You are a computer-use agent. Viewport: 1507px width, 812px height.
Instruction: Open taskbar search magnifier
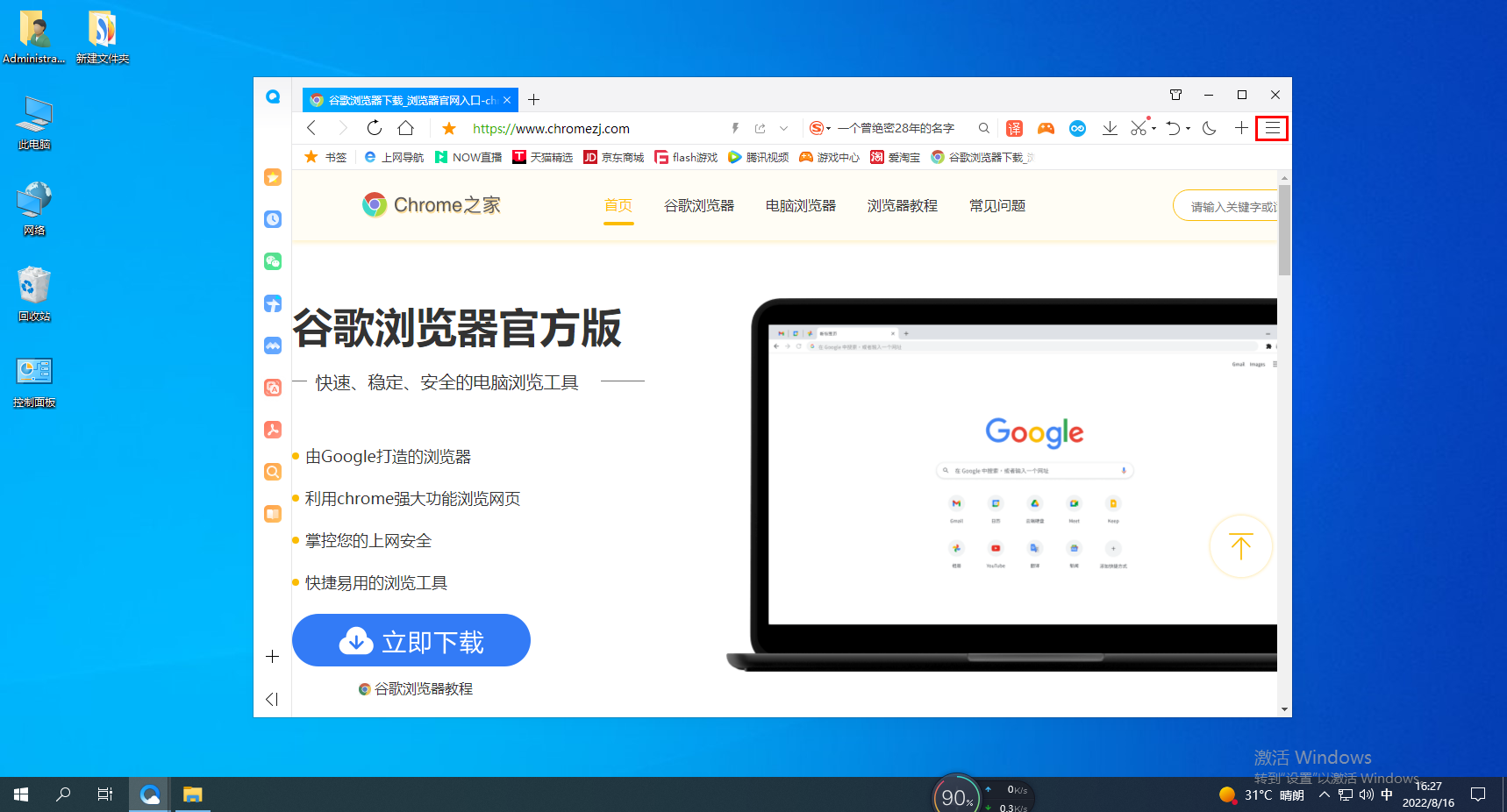tap(63, 794)
